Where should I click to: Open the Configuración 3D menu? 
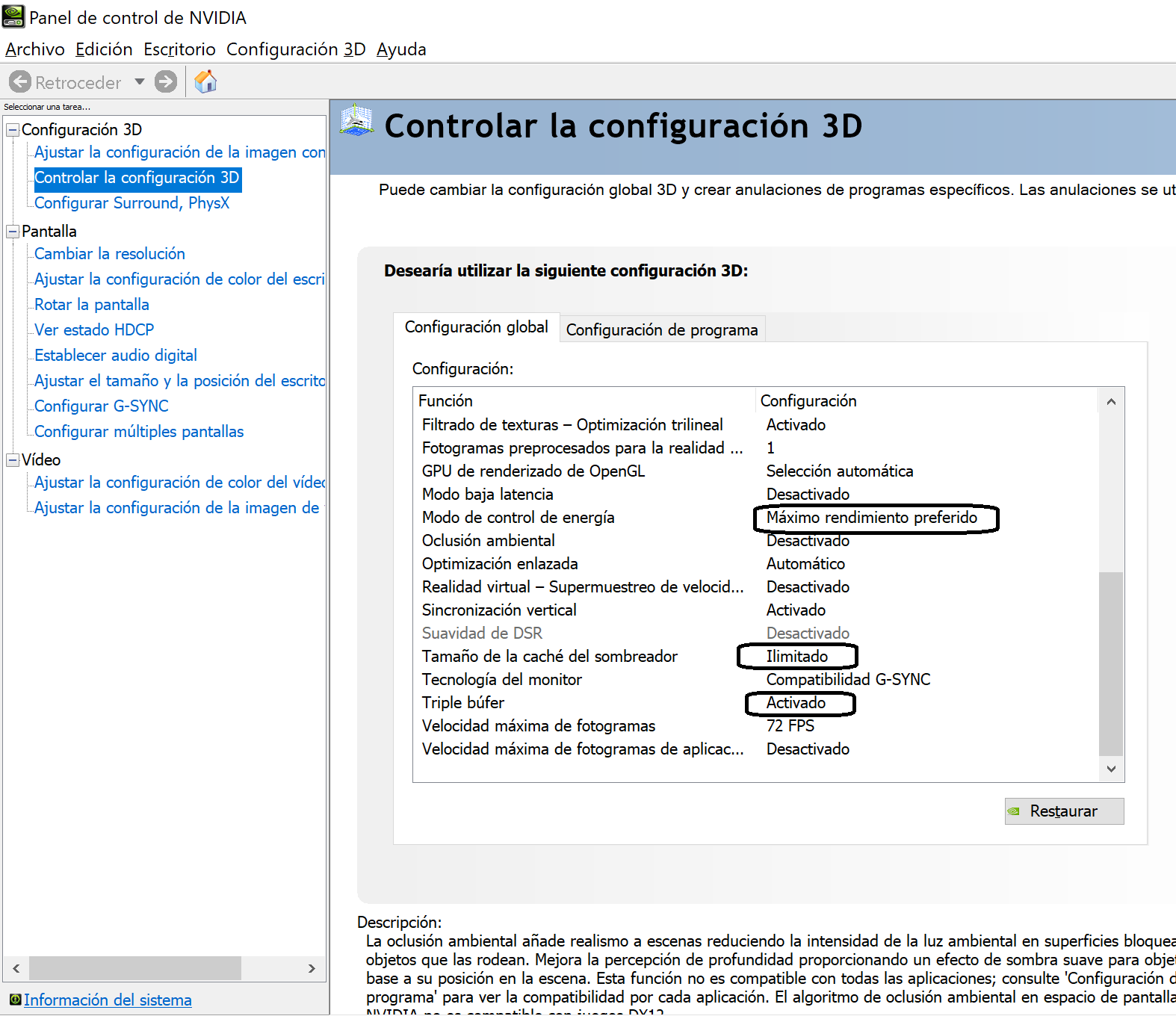pyautogui.click(x=296, y=49)
